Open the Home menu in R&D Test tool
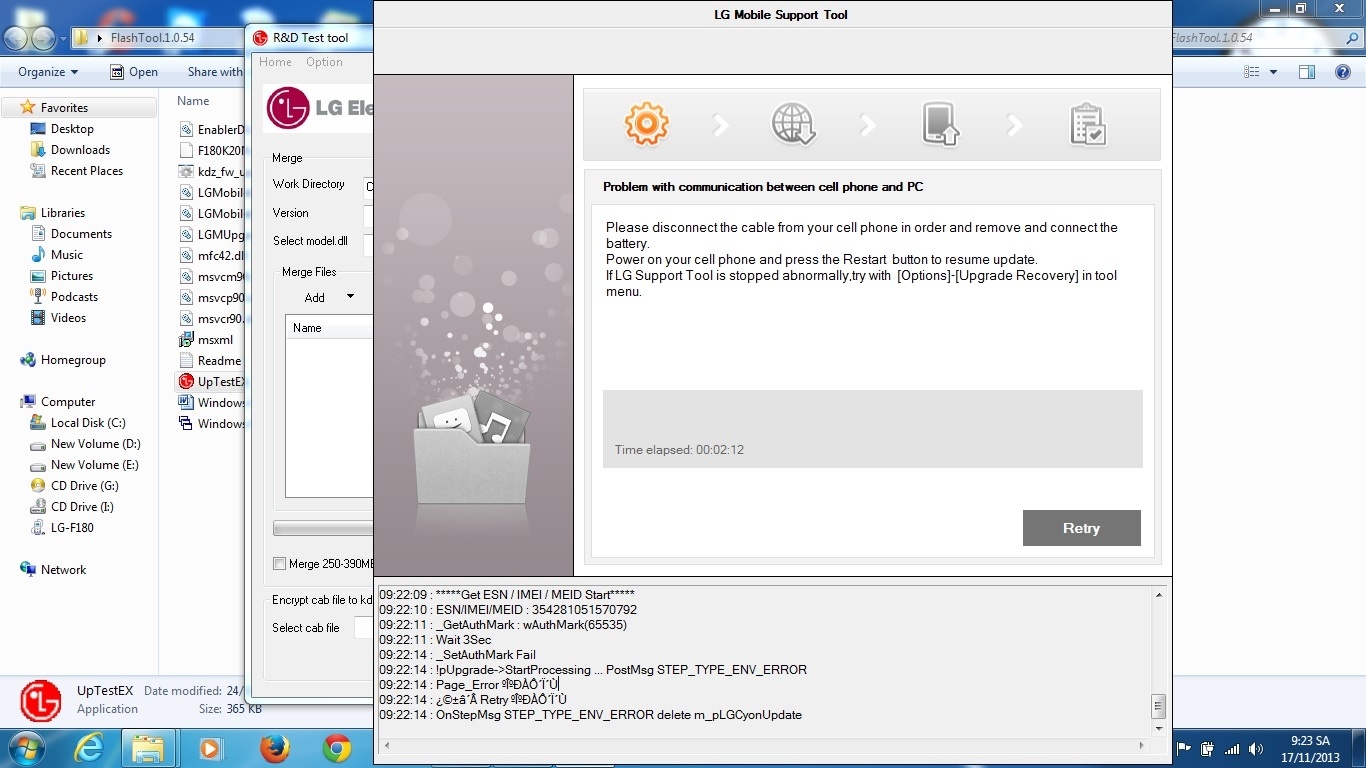Viewport: 1366px width, 768px height. click(x=275, y=62)
